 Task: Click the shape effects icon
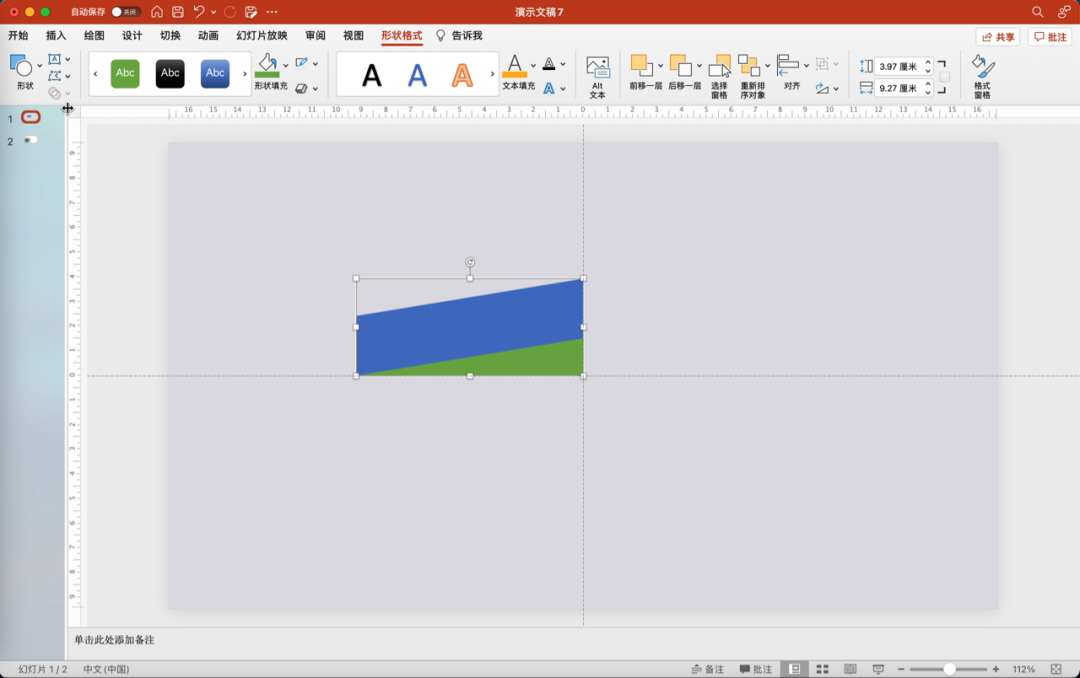tap(302, 88)
